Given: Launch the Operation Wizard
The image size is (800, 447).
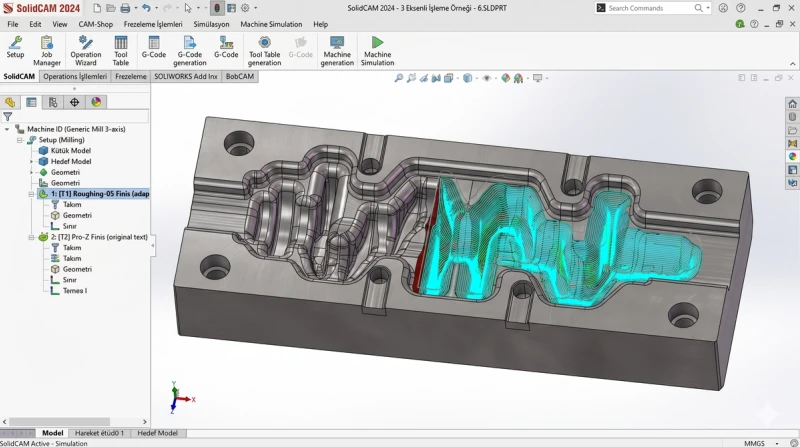Looking at the screenshot, I should [86, 51].
